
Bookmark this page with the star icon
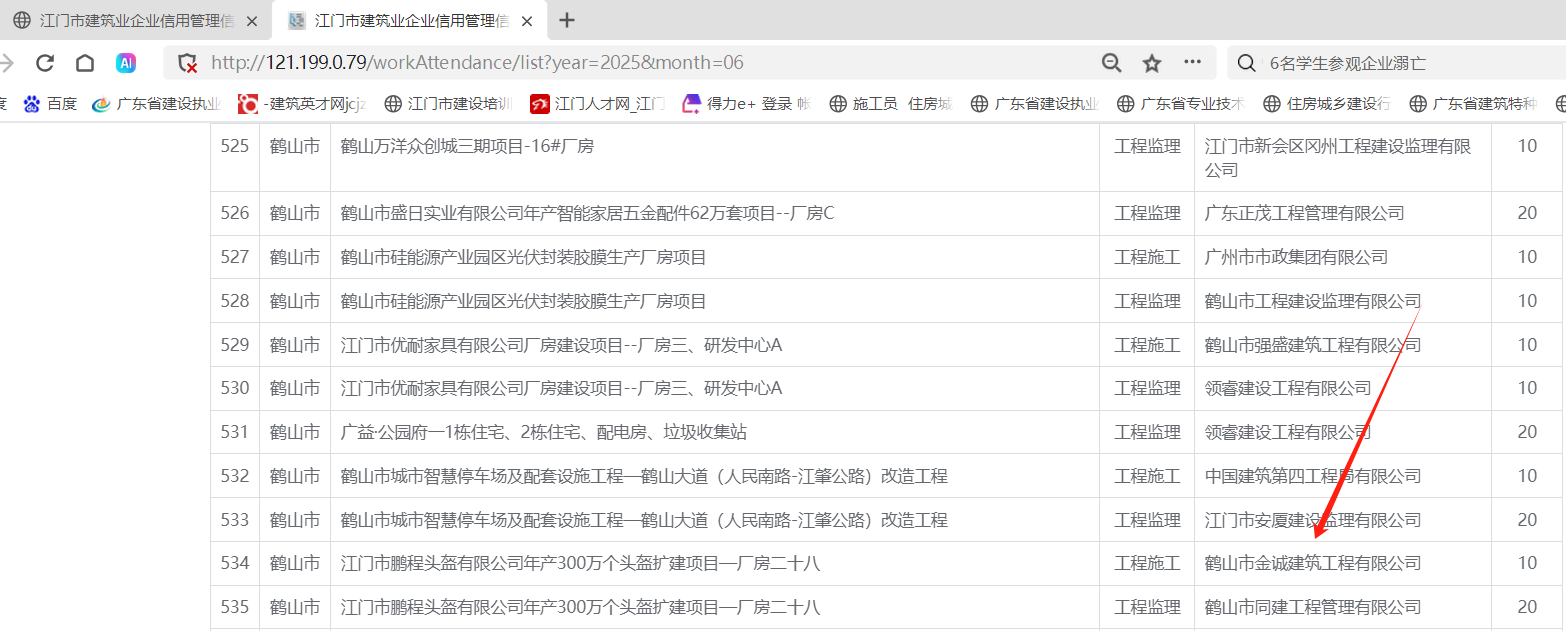1152,63
